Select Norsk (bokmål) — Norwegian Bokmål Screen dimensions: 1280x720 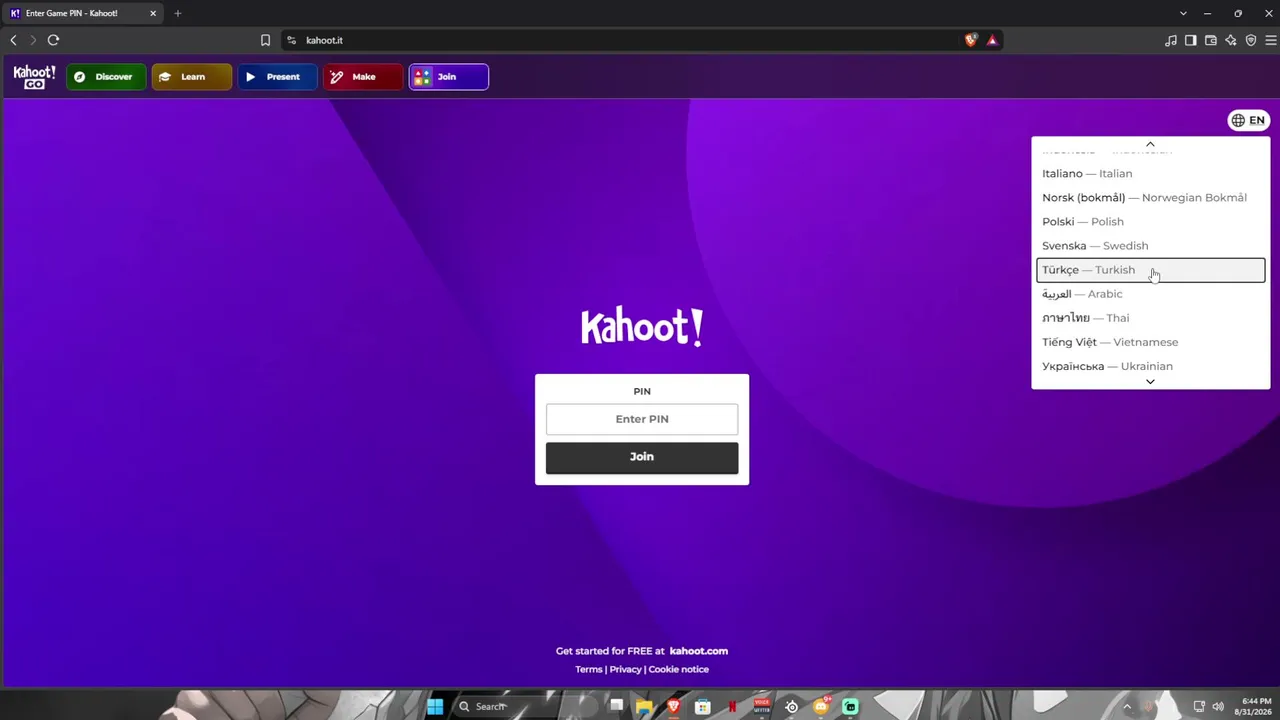click(1150, 198)
